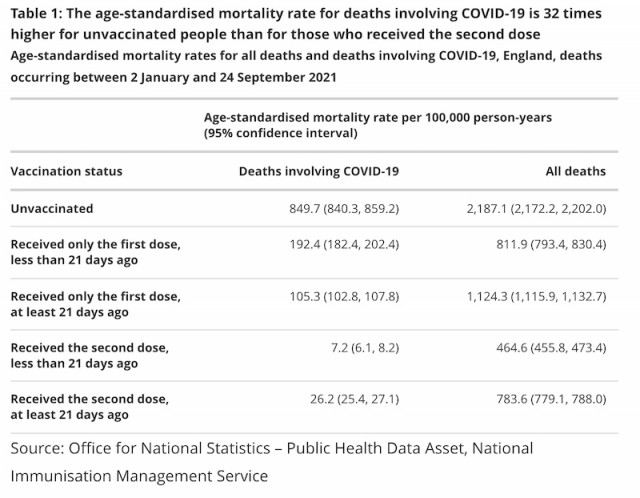Image resolution: width=640 pixels, height=498 pixels.
Task: Click the 192.4 COVID-19 mortality rate cell
Action: tap(344, 245)
